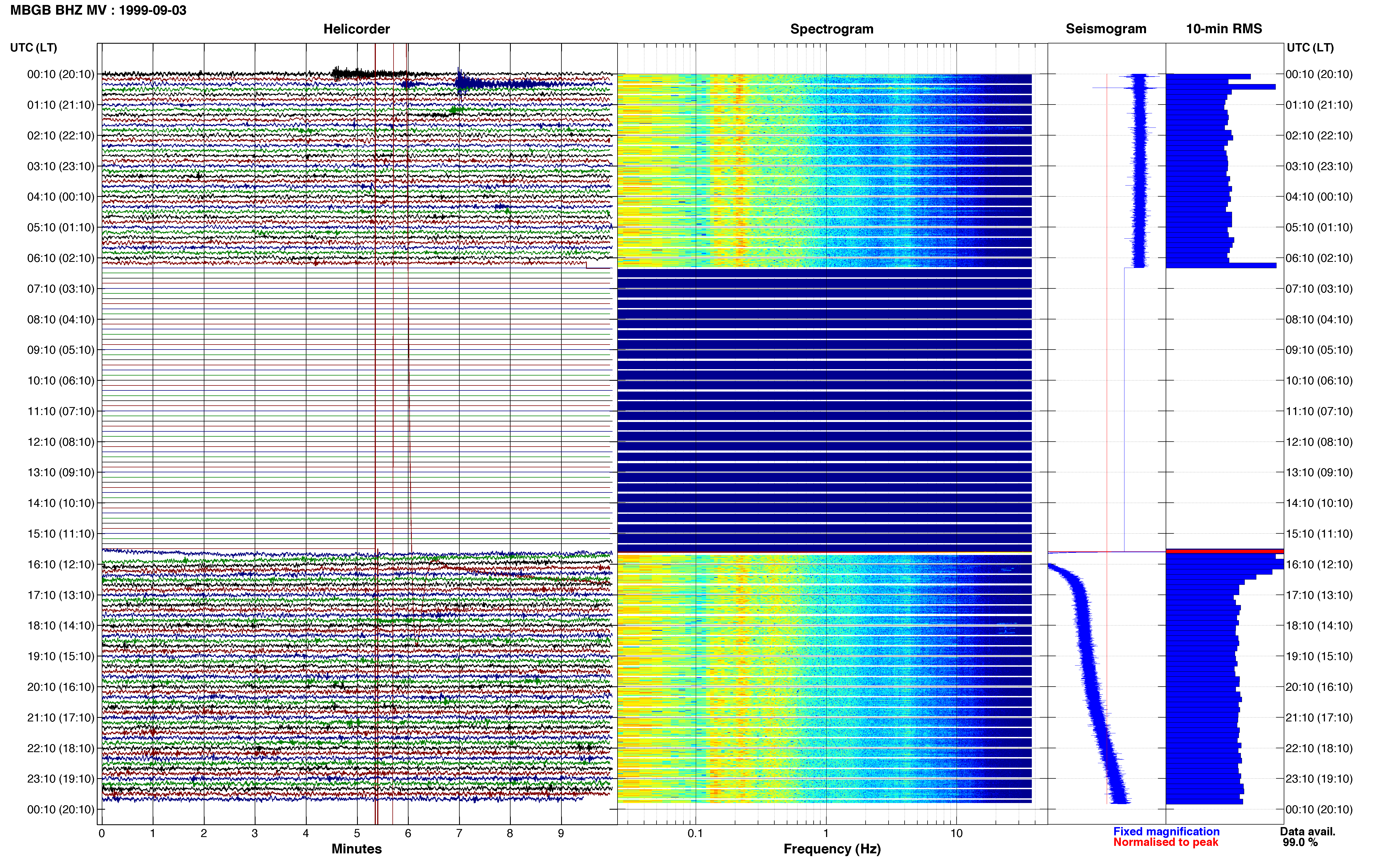Click the Helicorder panel title
Viewport: 1388px width, 868px height.
[356, 29]
